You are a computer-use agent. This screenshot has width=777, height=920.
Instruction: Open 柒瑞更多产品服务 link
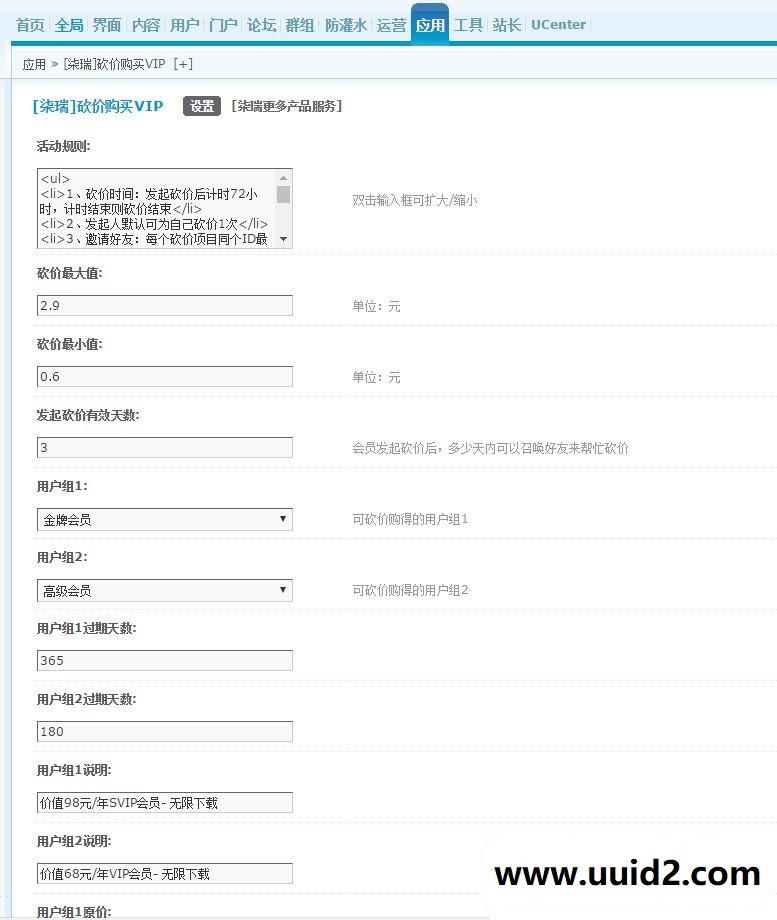click(287, 106)
